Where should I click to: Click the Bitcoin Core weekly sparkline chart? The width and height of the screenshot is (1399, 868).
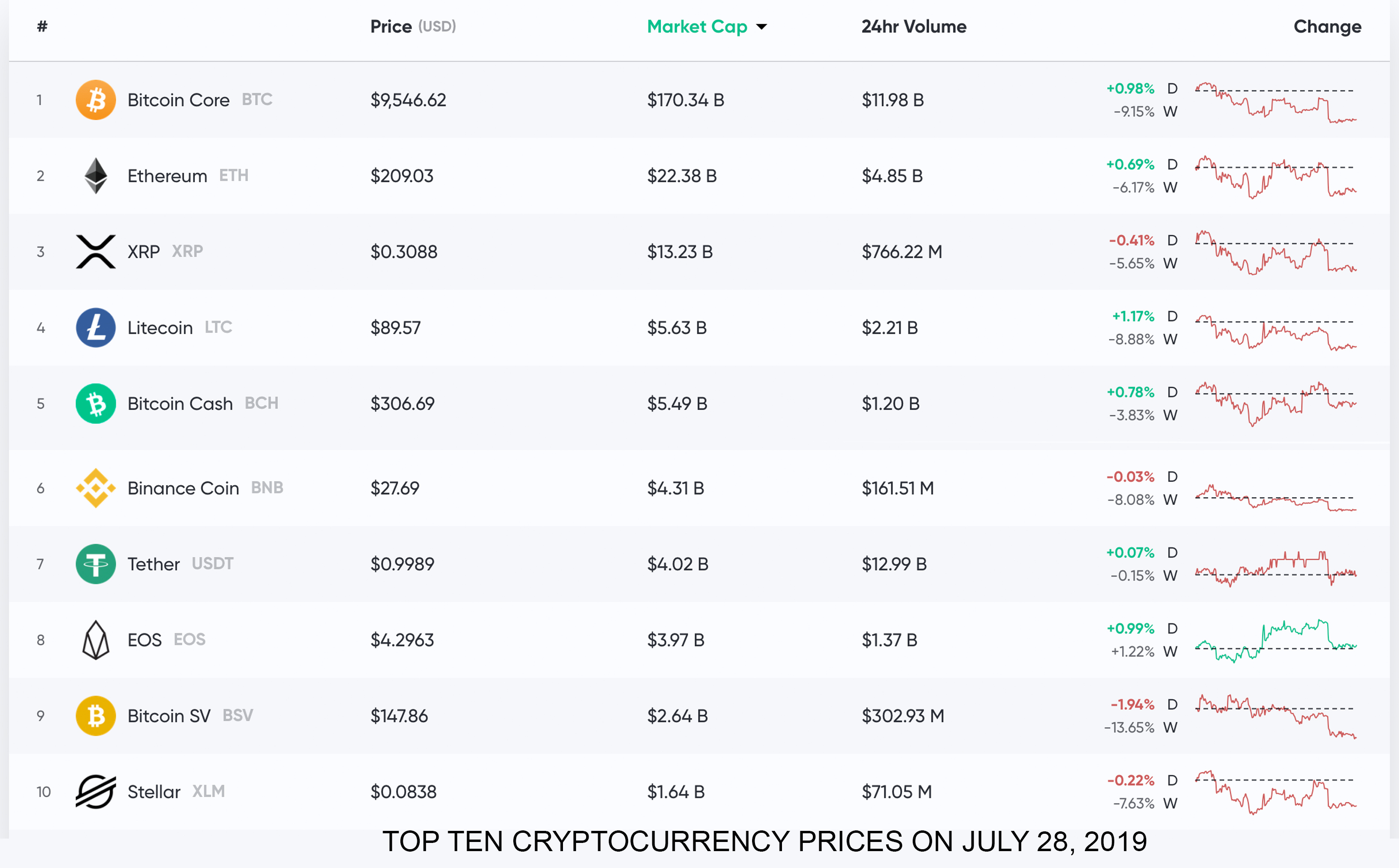1276,102
